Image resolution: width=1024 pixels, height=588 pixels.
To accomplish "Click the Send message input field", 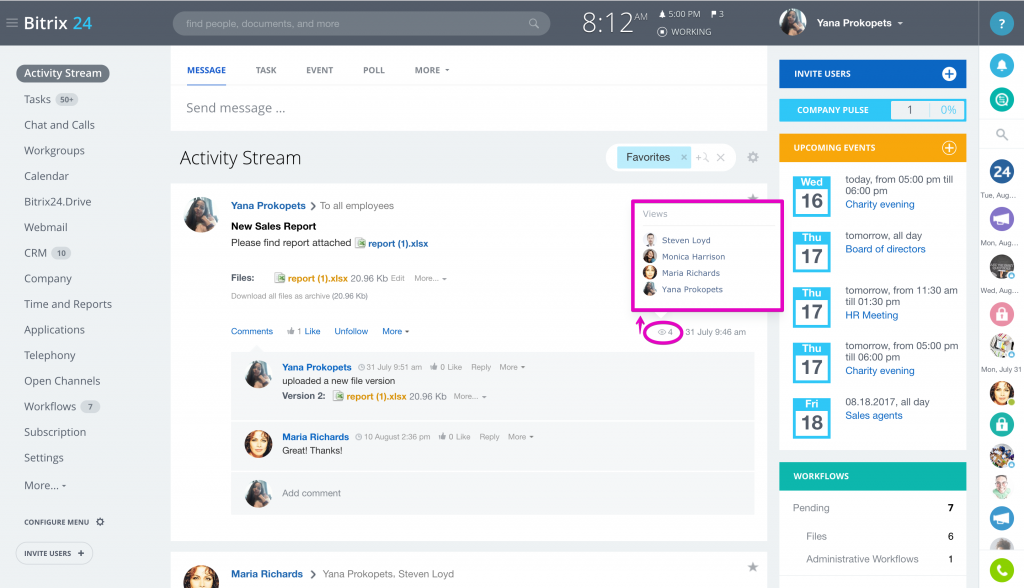I will click(x=468, y=108).
